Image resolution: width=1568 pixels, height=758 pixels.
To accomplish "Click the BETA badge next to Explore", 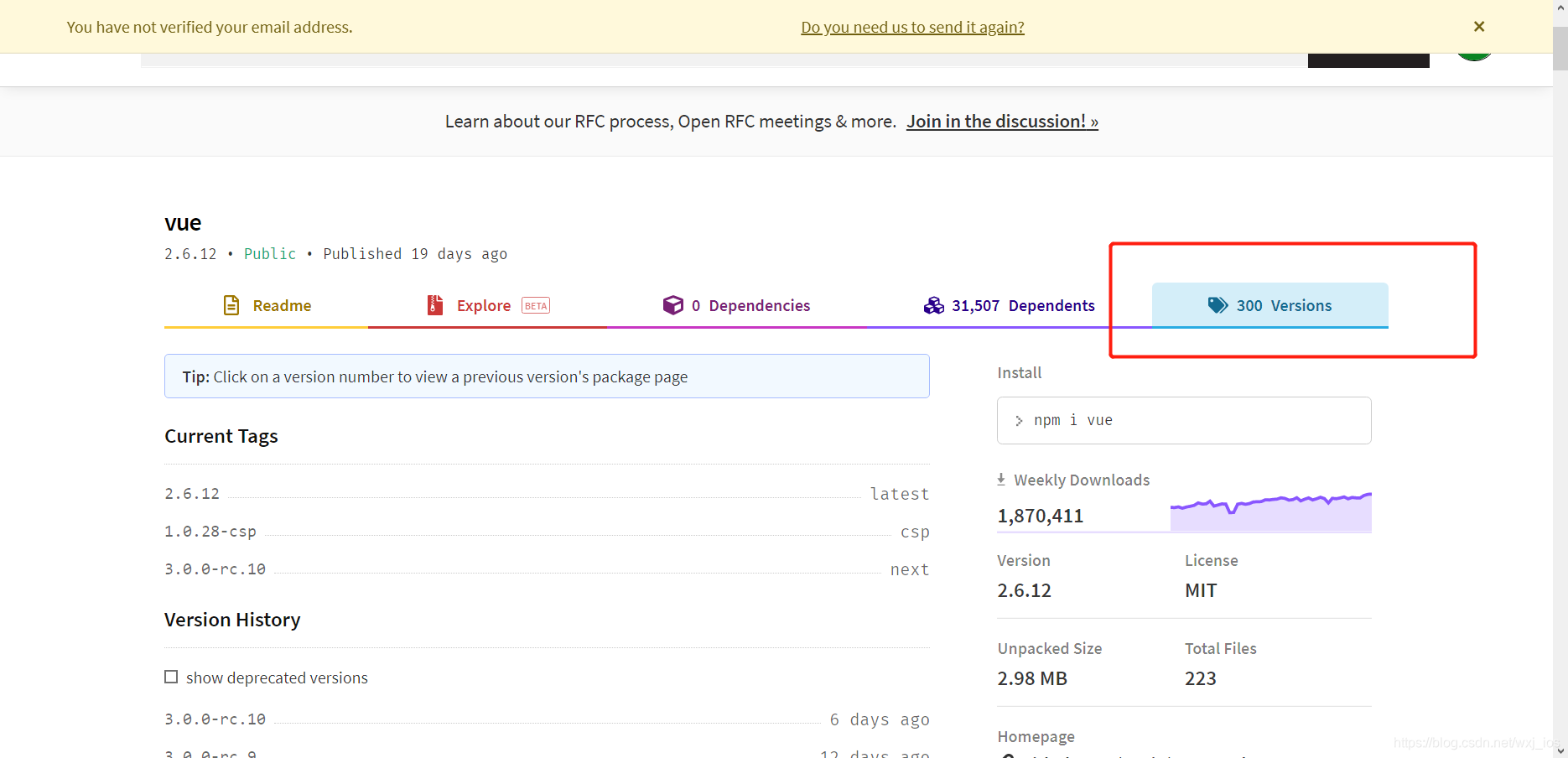I will click(536, 306).
